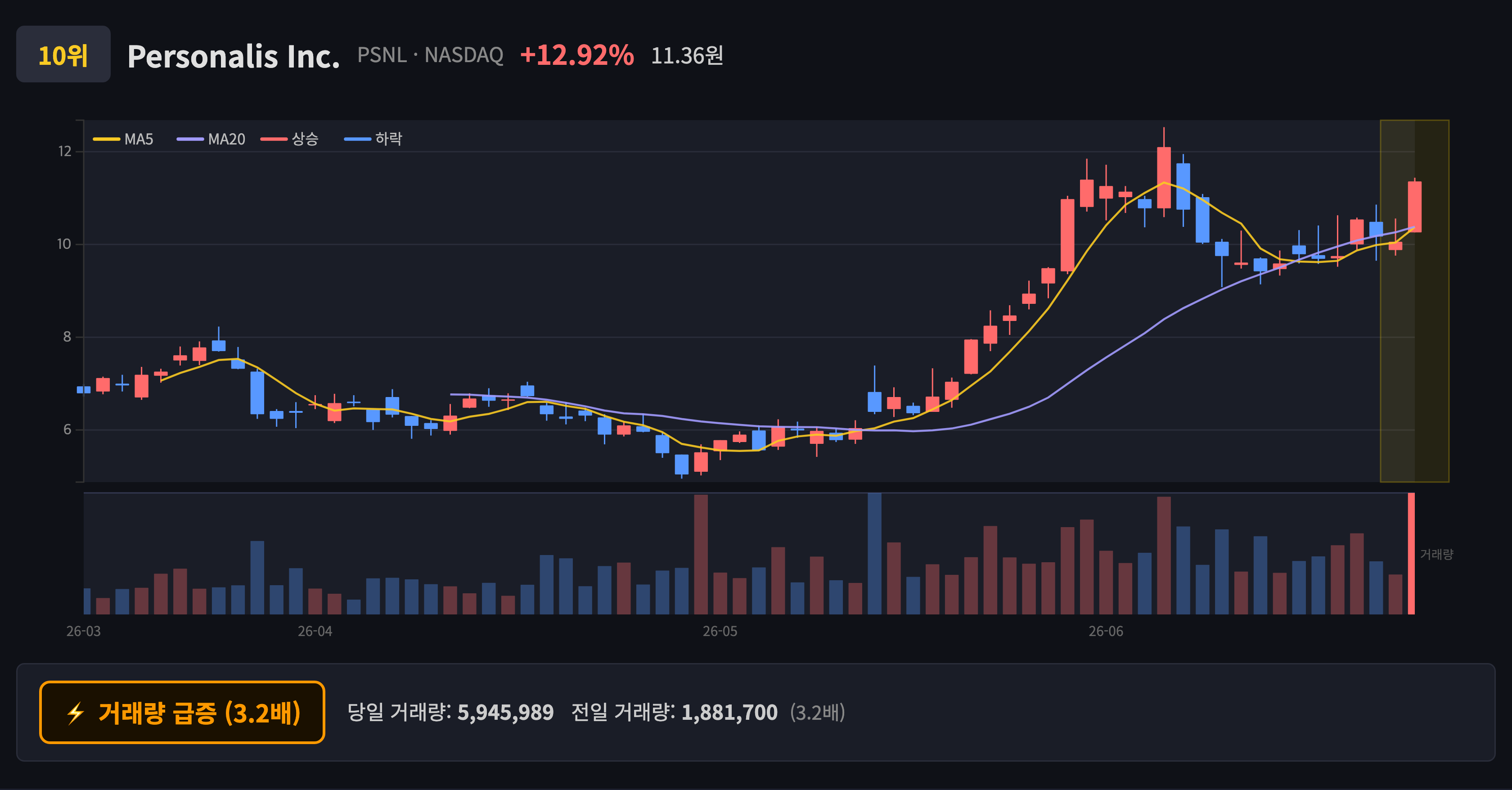Click the Personalis Inc. title
The width and height of the screenshot is (1512, 790).
coord(234,56)
